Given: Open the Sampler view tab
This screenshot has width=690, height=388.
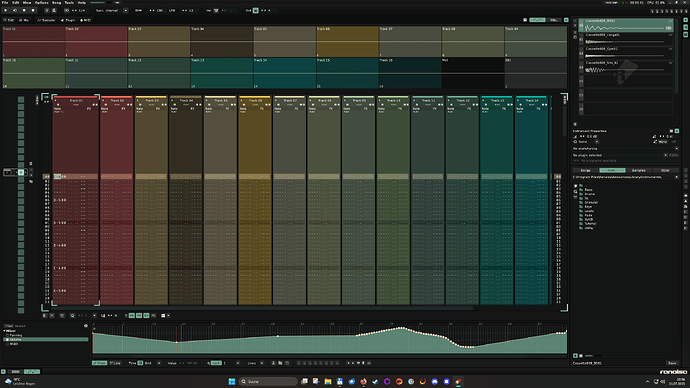Looking at the screenshot, I should [46, 20].
